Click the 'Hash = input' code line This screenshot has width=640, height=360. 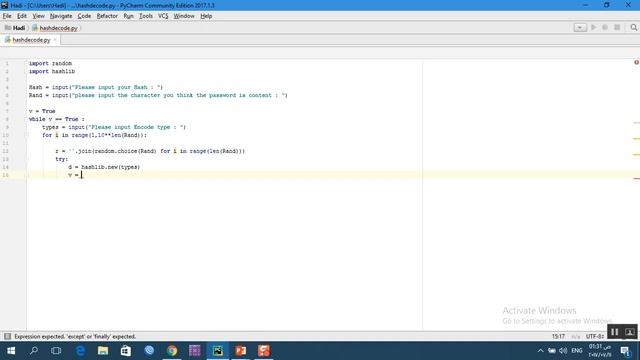(96, 87)
